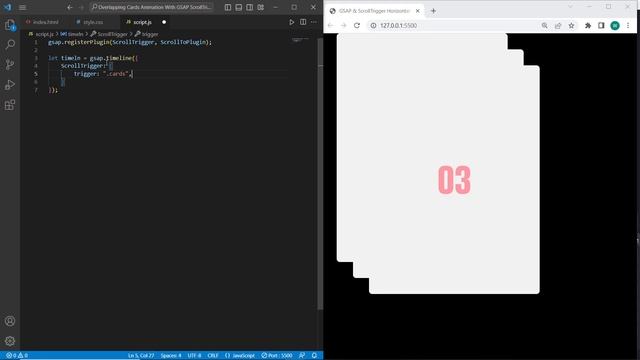Toggle the secondary sidebar layout icon
Screen dimensions: 640x360
tap(249, 7)
